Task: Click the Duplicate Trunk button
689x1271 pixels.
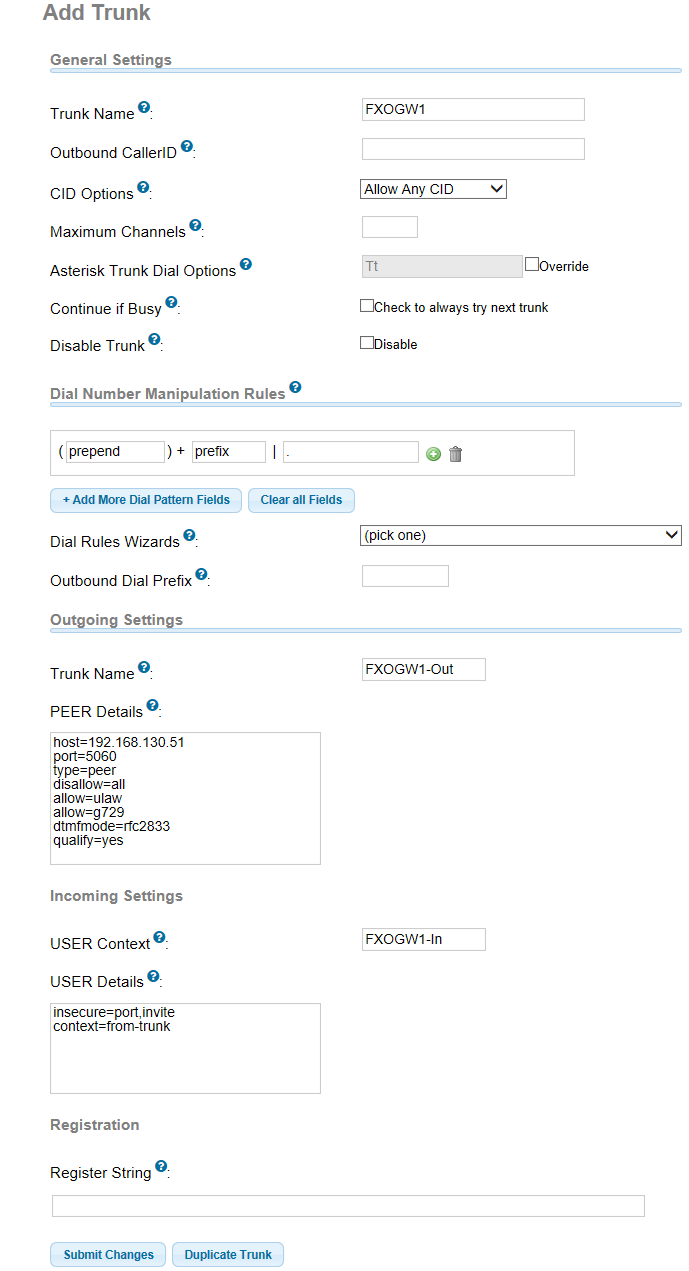Action: (x=228, y=1255)
